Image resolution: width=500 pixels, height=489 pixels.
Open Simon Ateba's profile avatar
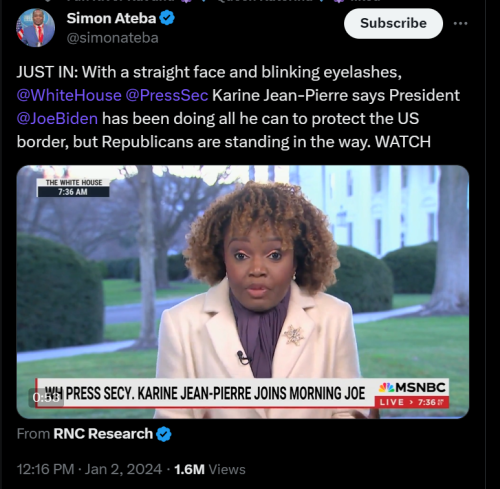[35, 28]
